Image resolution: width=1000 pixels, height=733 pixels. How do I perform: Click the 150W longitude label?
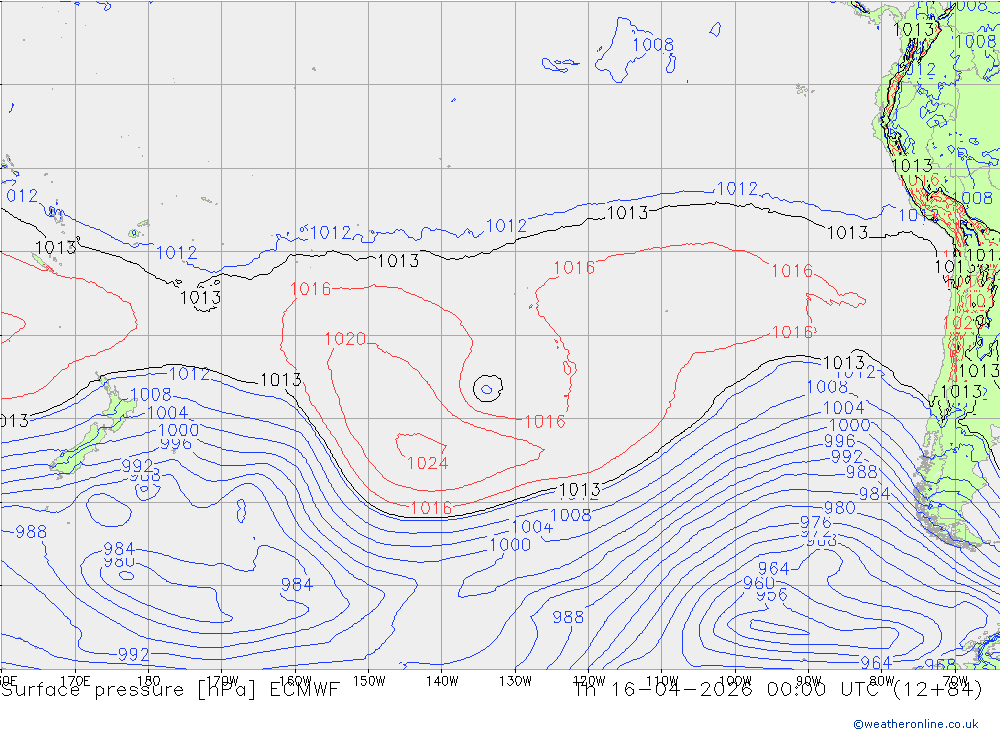tap(369, 681)
